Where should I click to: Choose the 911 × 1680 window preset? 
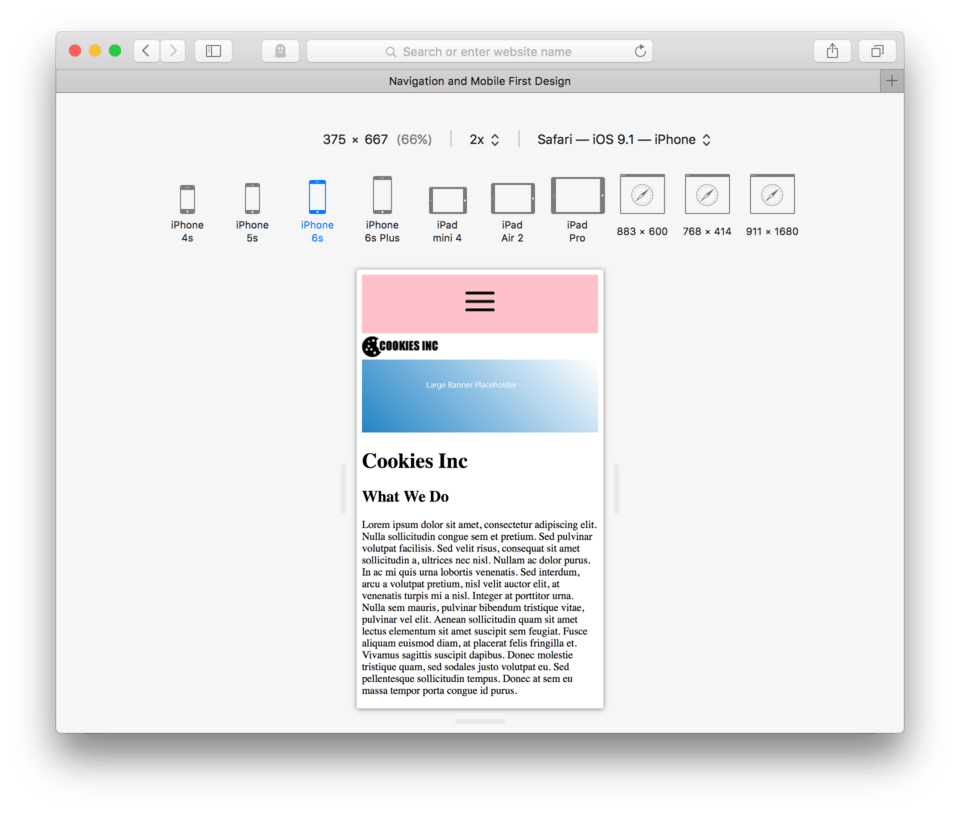pos(772,206)
